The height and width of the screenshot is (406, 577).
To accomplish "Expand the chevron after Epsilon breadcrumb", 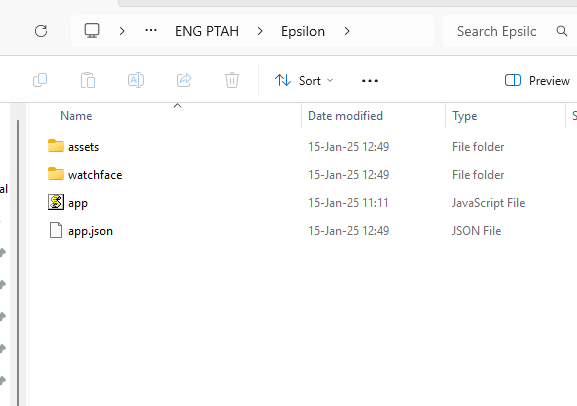I will [347, 31].
